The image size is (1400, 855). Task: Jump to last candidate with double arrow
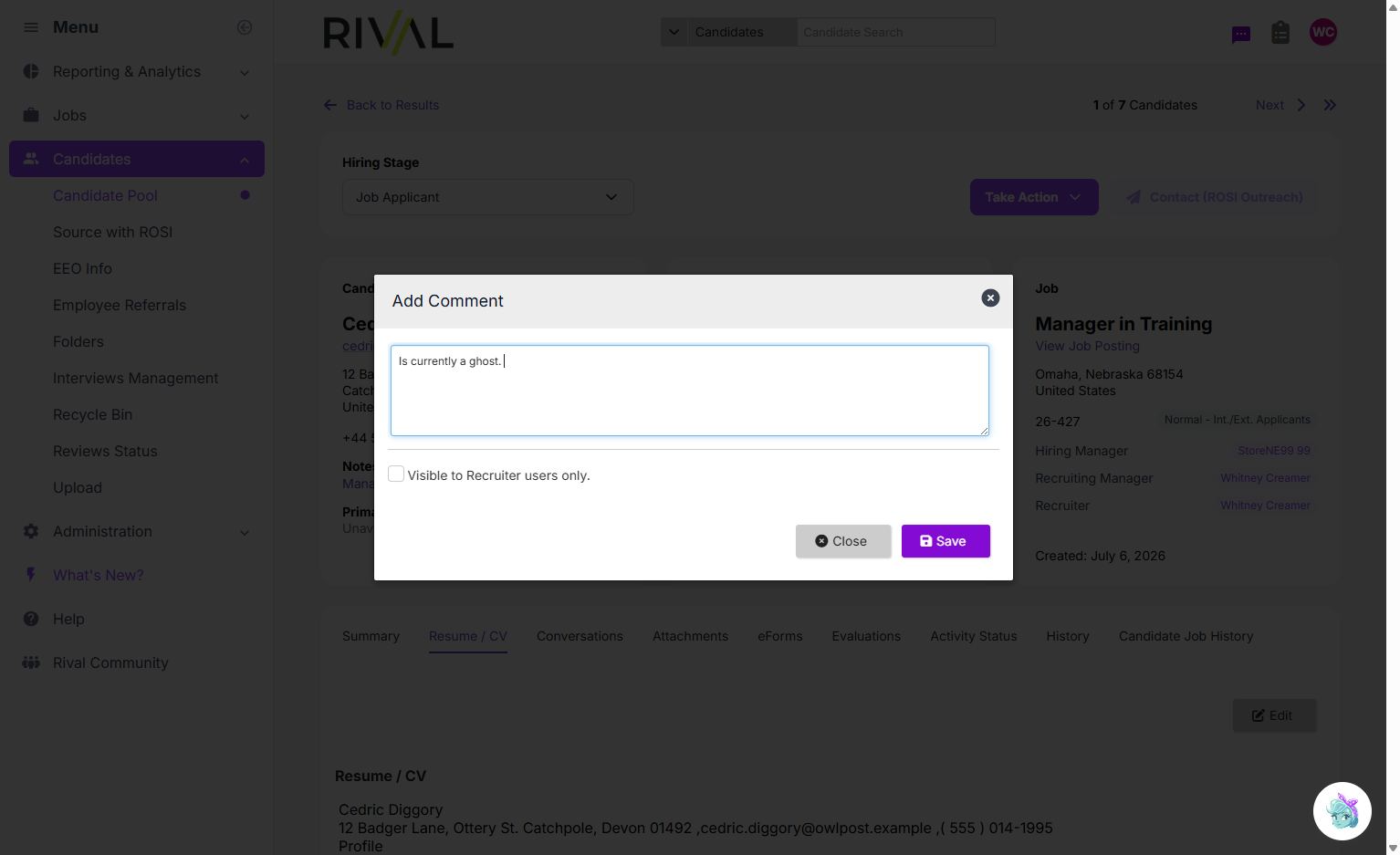coord(1330,105)
